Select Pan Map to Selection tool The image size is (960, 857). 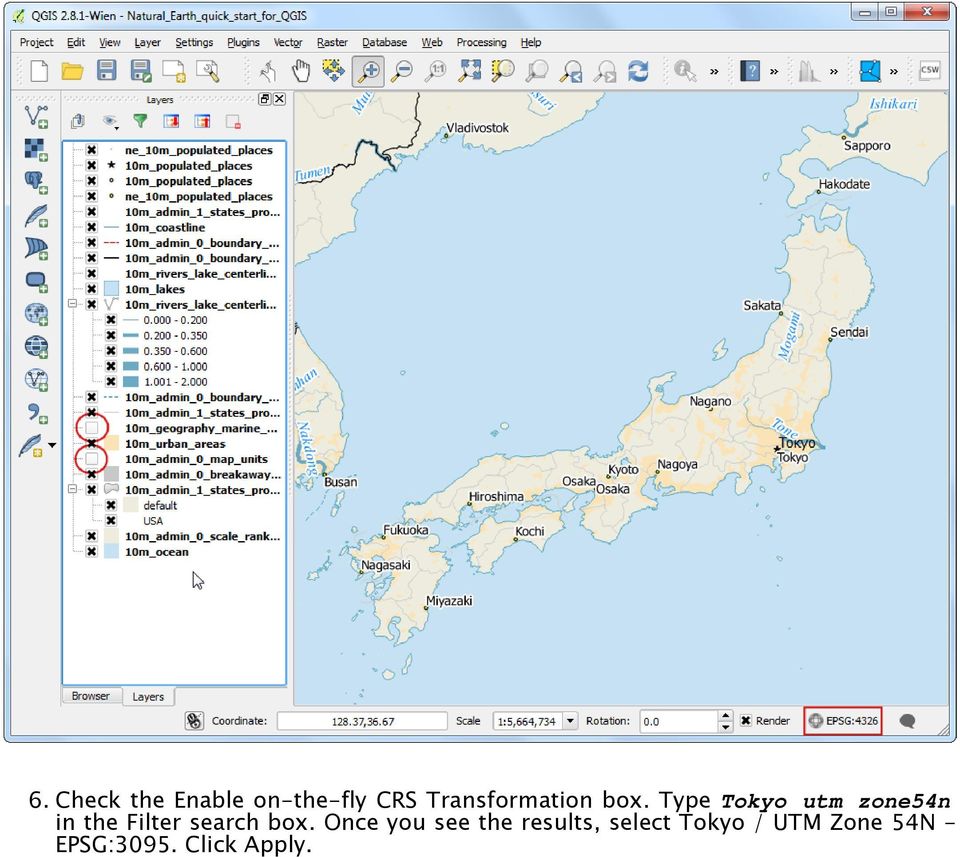tap(334, 71)
